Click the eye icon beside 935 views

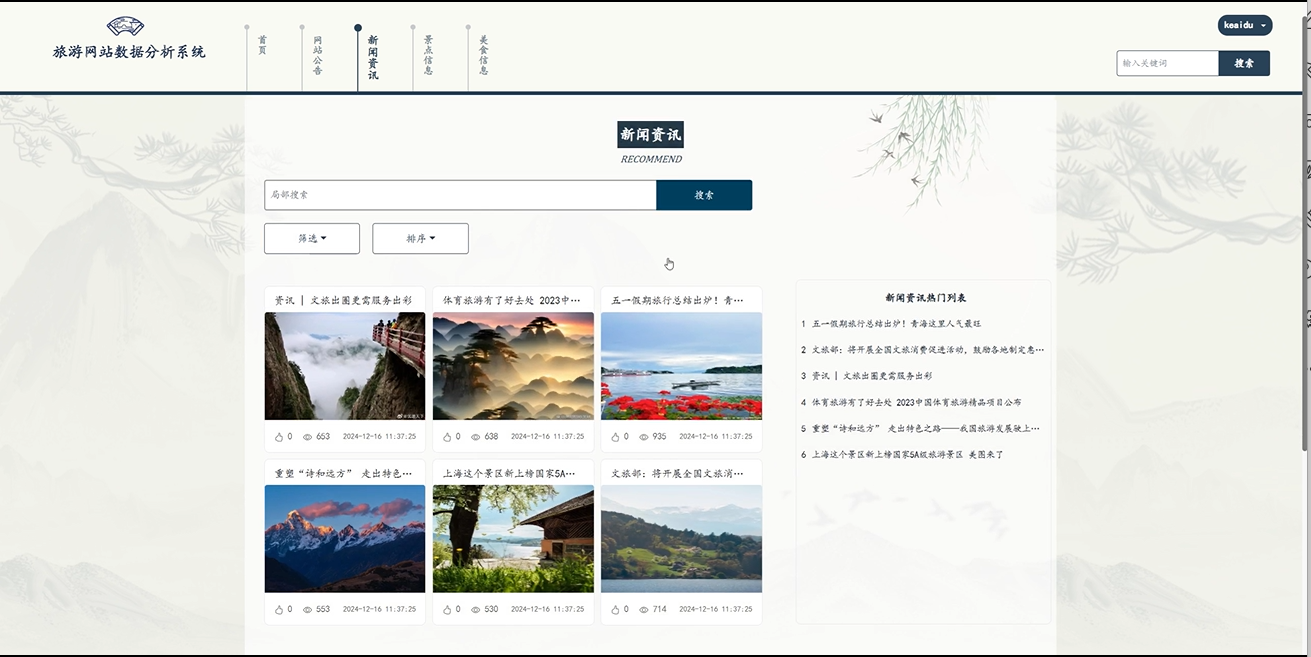[643, 437]
